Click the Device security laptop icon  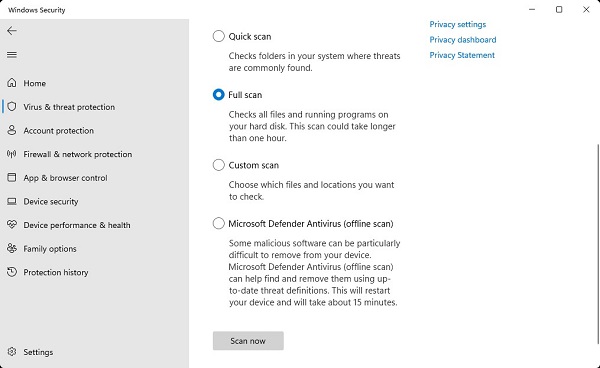pyautogui.click(x=12, y=201)
